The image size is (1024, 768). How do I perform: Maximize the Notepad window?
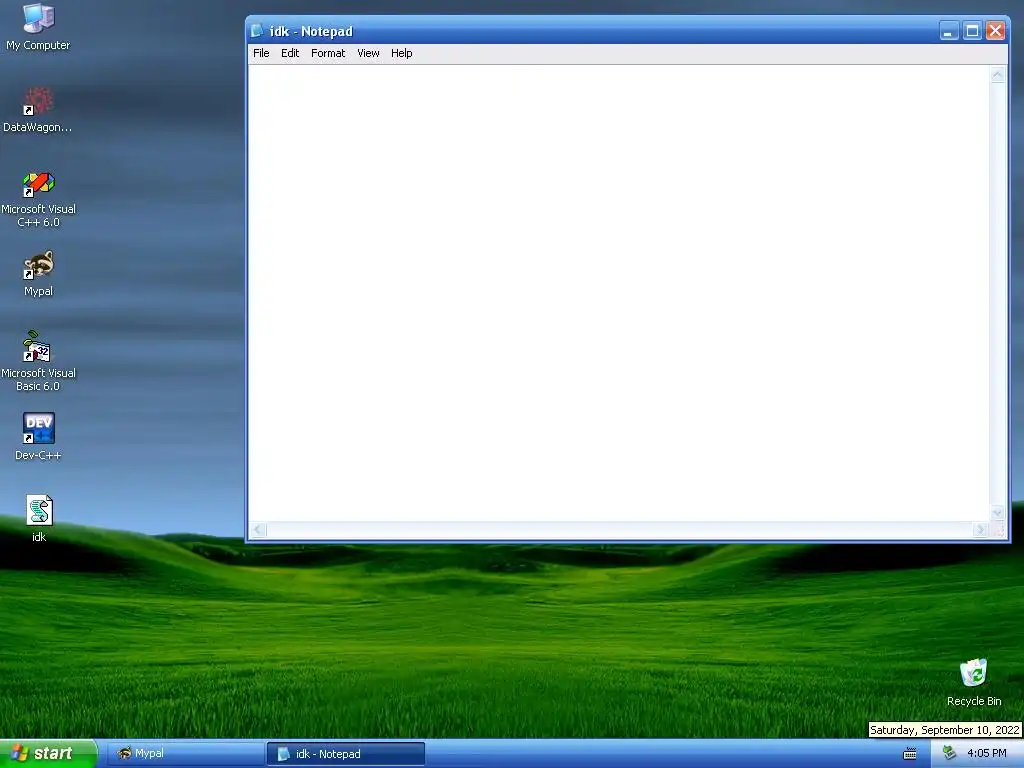972,31
